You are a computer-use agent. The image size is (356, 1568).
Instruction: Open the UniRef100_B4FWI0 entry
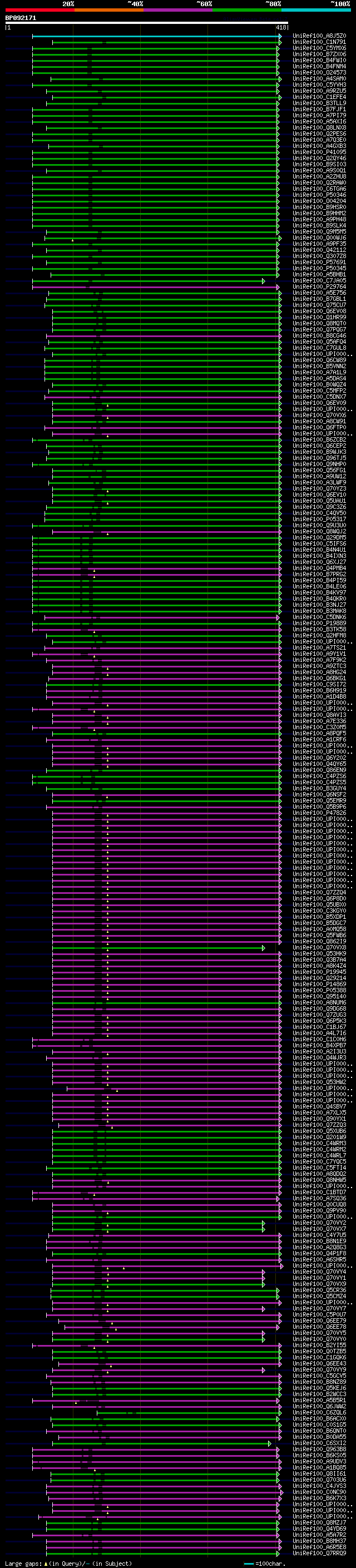pyautogui.click(x=319, y=60)
